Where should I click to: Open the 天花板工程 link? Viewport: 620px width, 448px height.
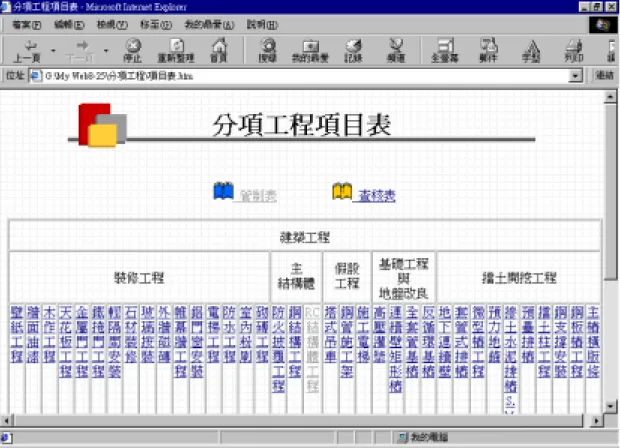click(x=66, y=341)
